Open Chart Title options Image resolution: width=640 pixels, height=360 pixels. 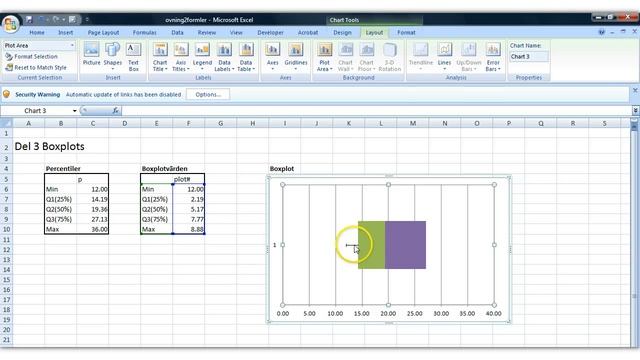pyautogui.click(x=160, y=57)
